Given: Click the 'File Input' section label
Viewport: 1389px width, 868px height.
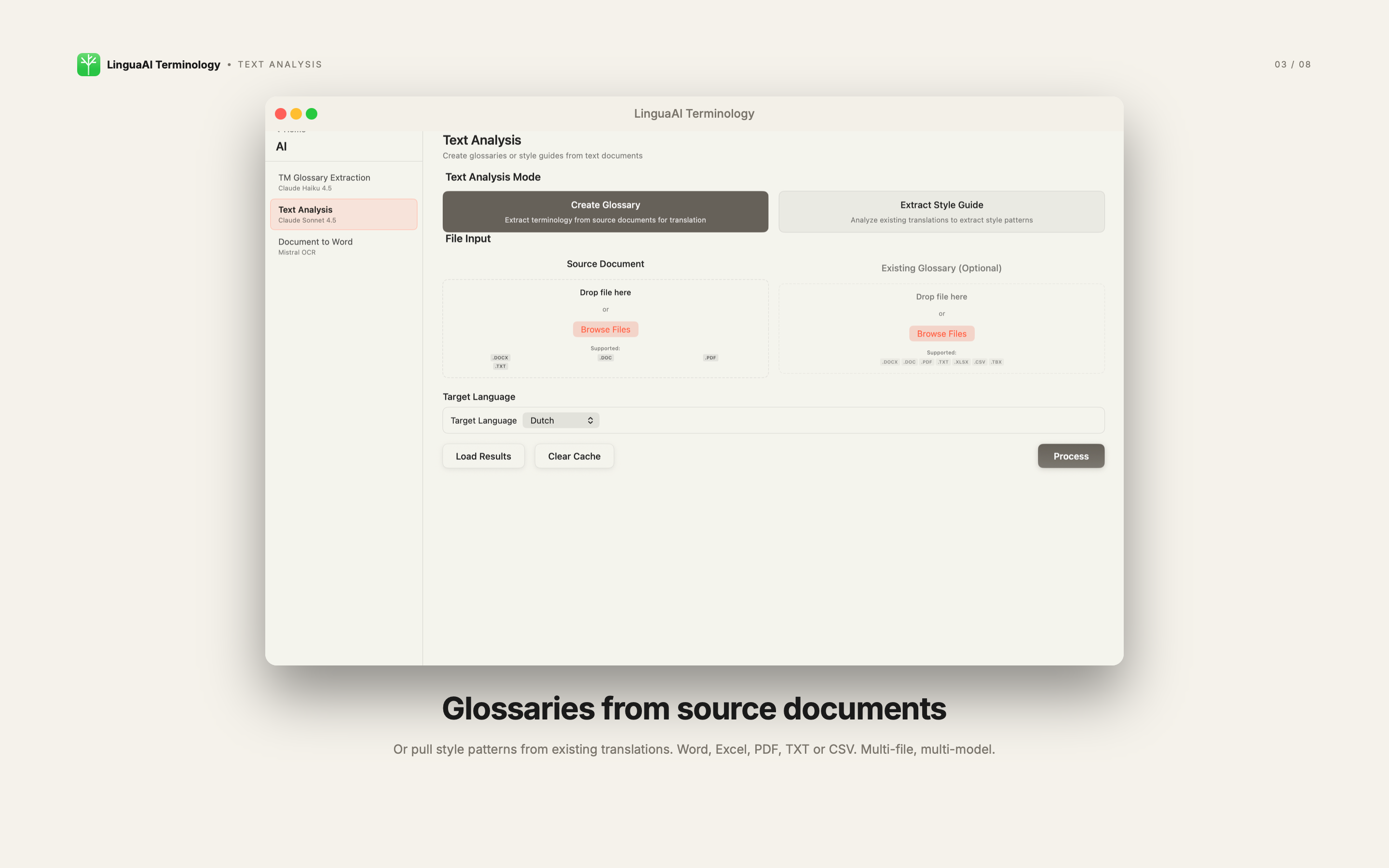Looking at the screenshot, I should click(468, 238).
